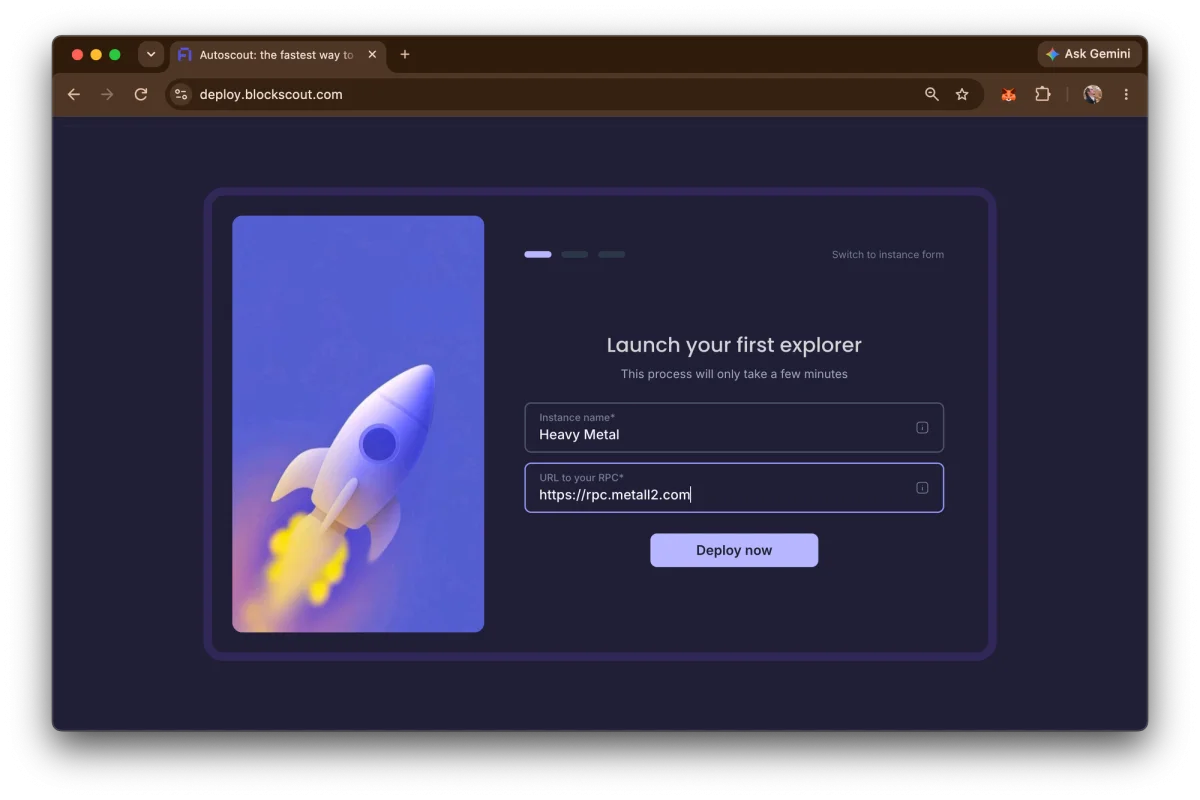Click the info icon in RPC URL field
Viewport: 1200px width, 800px height.
click(x=922, y=488)
